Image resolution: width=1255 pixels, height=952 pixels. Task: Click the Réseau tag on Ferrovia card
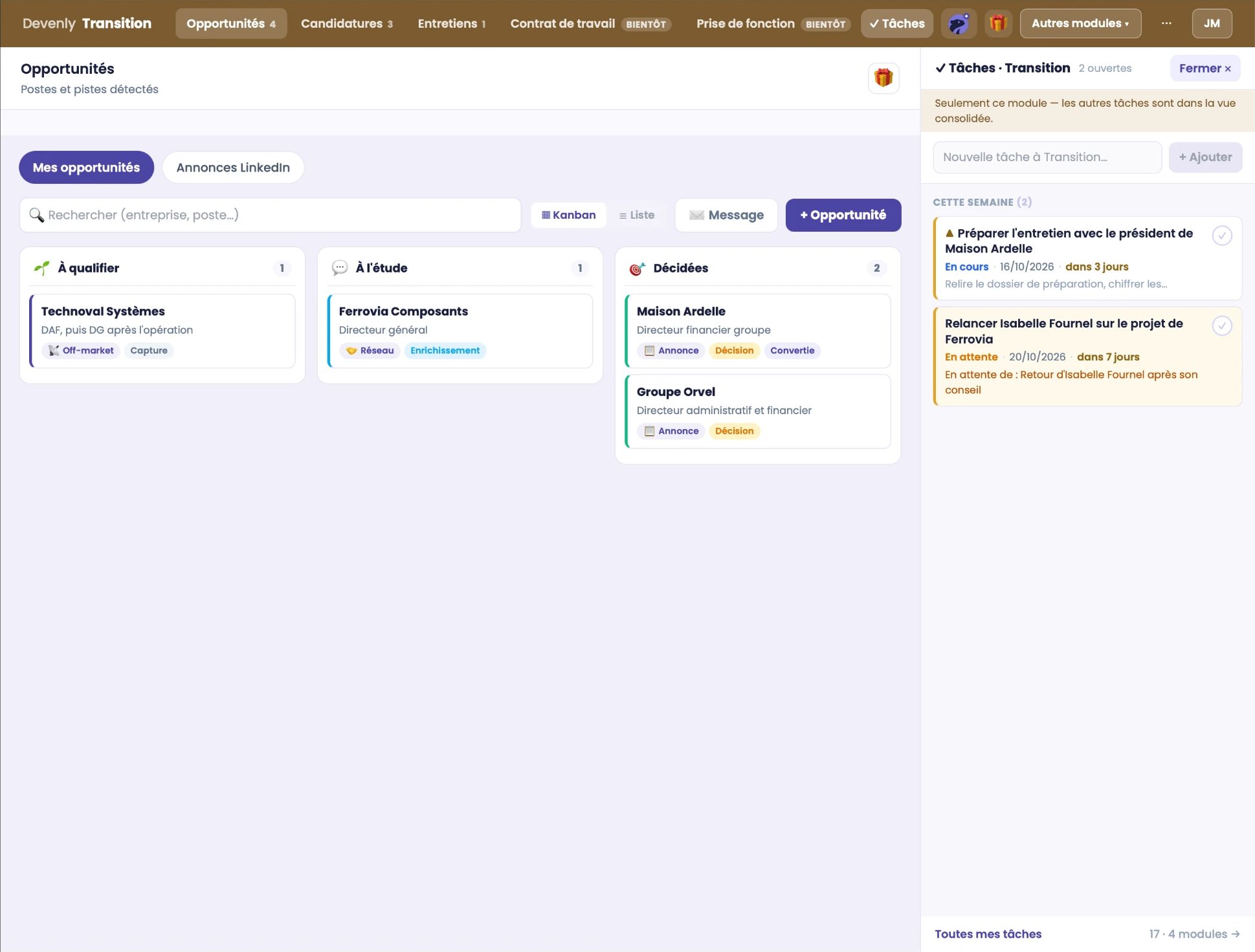(x=370, y=351)
